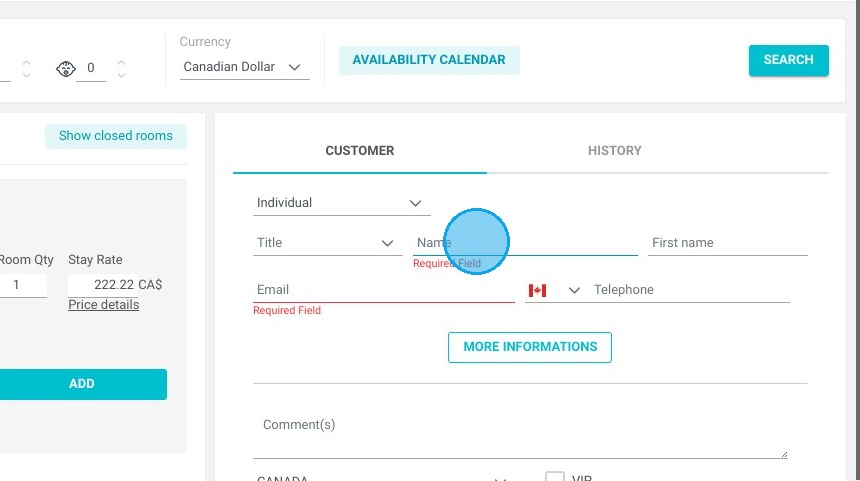This screenshot has height=481, width=860.
Task: Switch to the HISTORY tab
Action: coord(615,151)
